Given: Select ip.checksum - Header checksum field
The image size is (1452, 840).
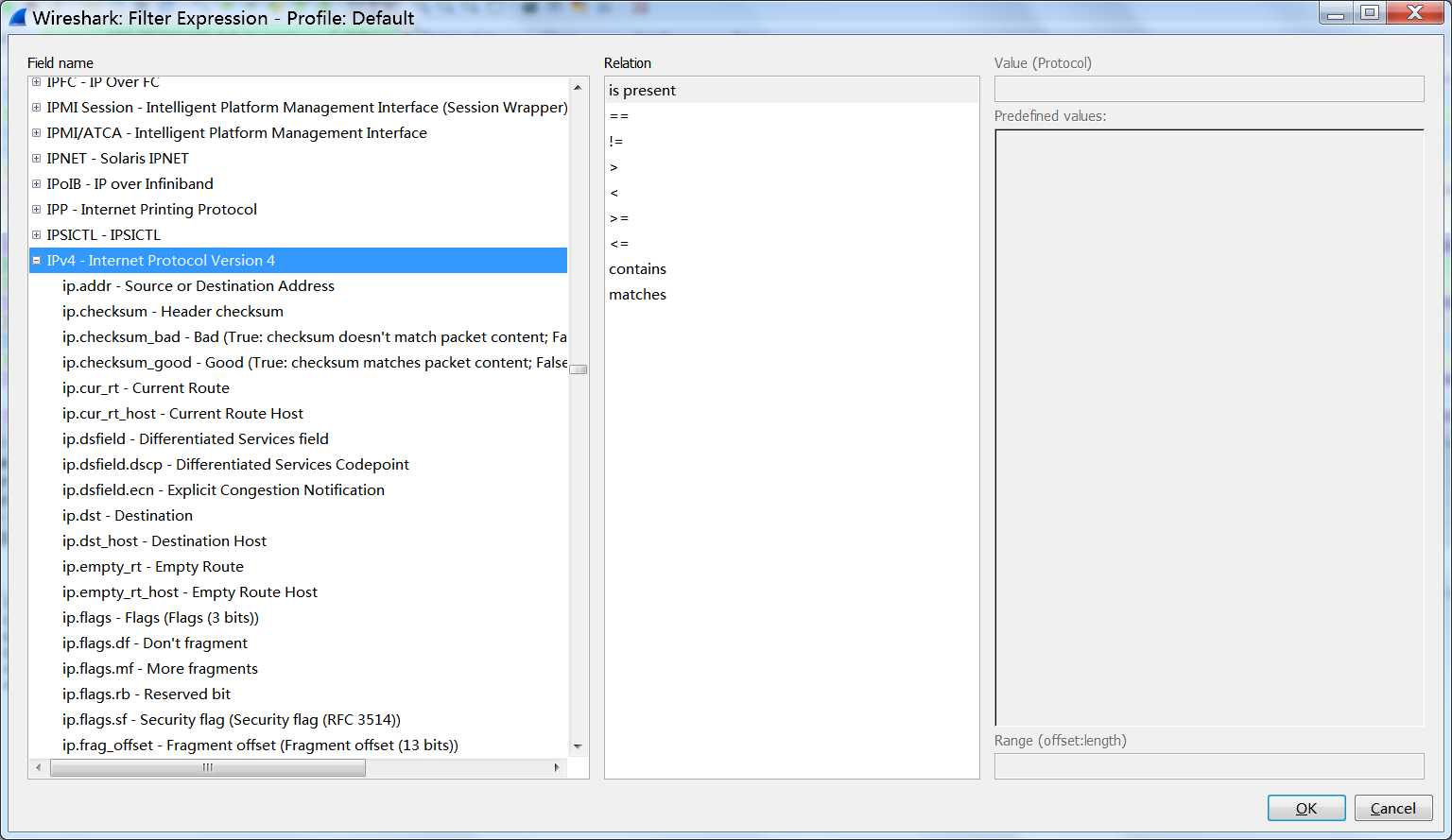Looking at the screenshot, I should 173,312.
